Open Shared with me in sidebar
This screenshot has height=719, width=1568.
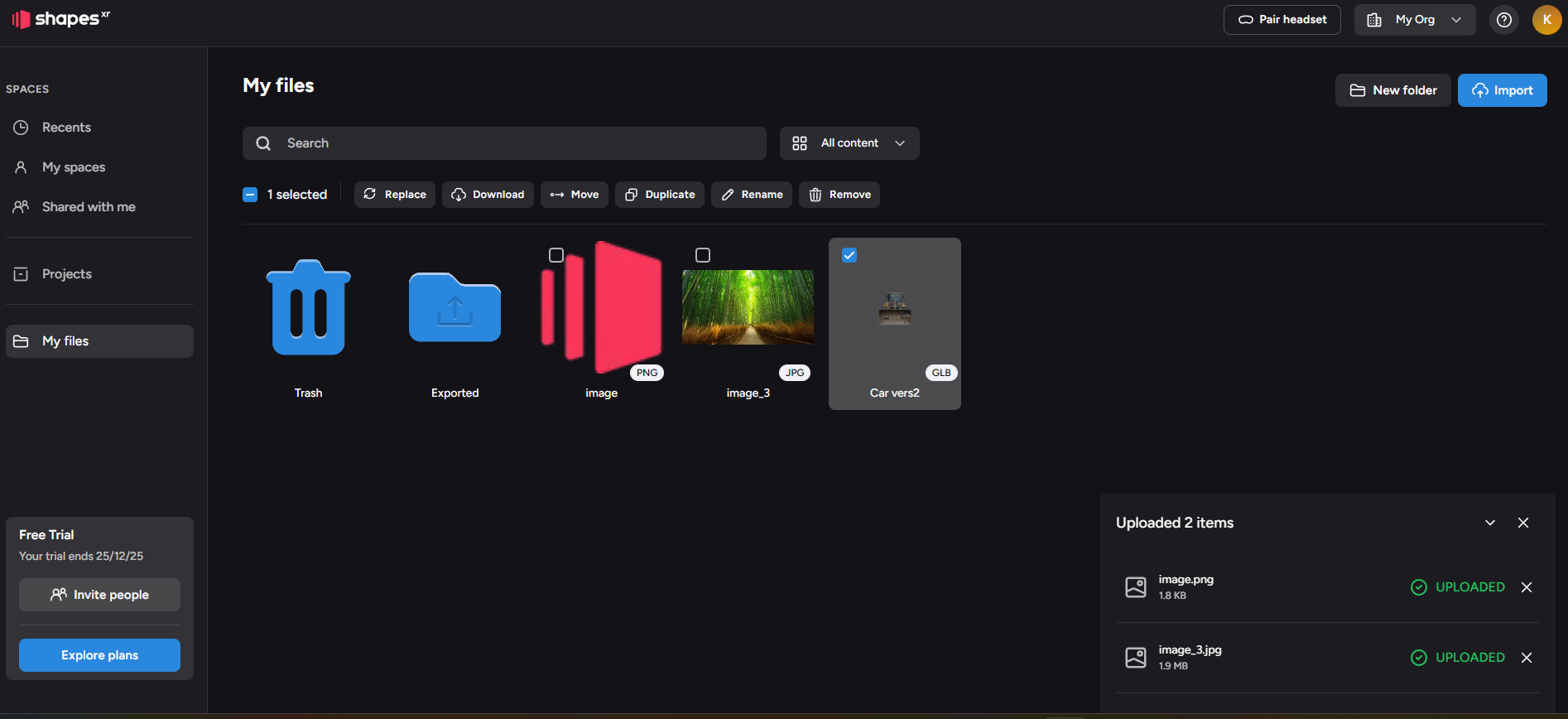point(88,207)
